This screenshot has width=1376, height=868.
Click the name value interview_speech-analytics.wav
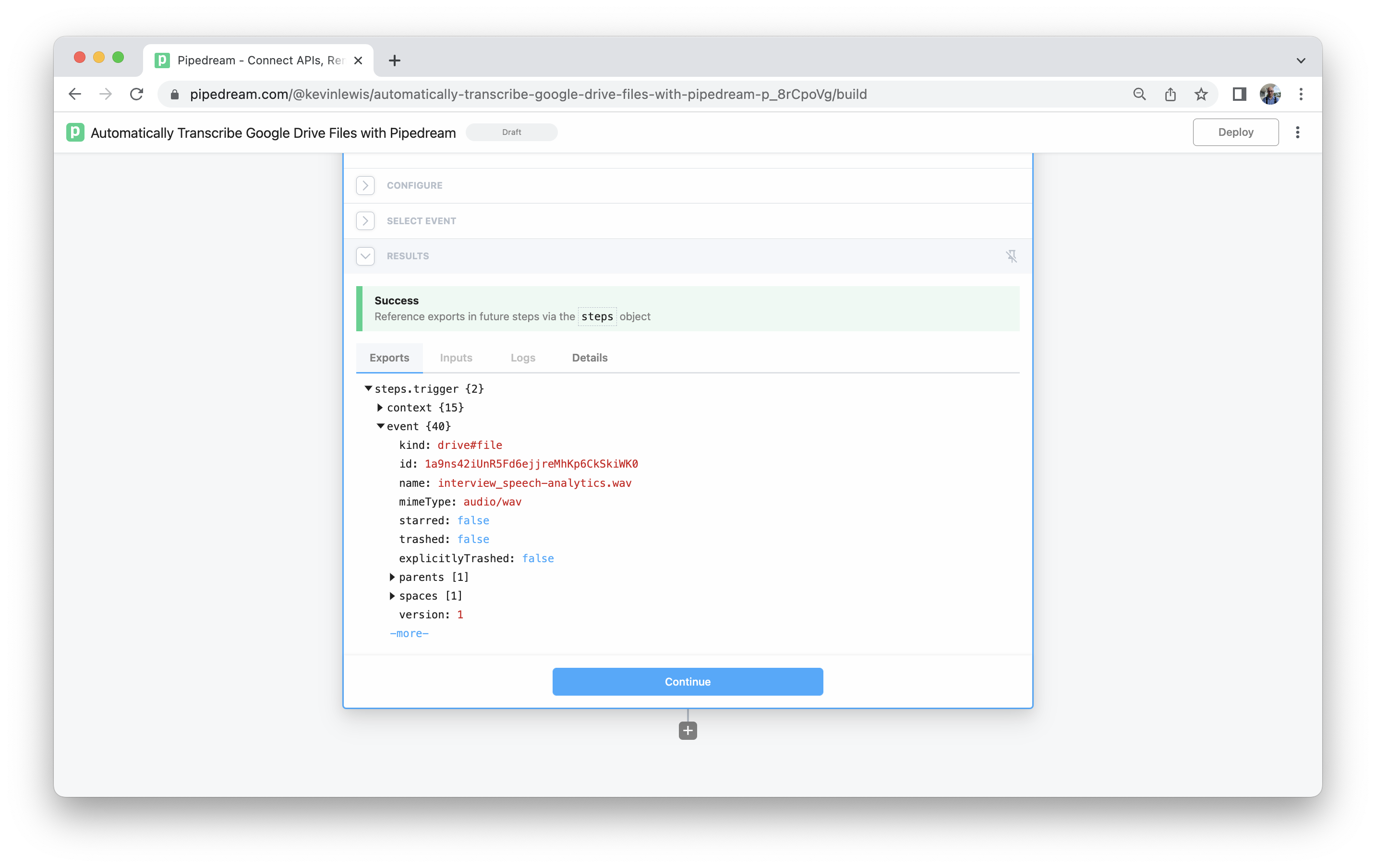click(535, 483)
